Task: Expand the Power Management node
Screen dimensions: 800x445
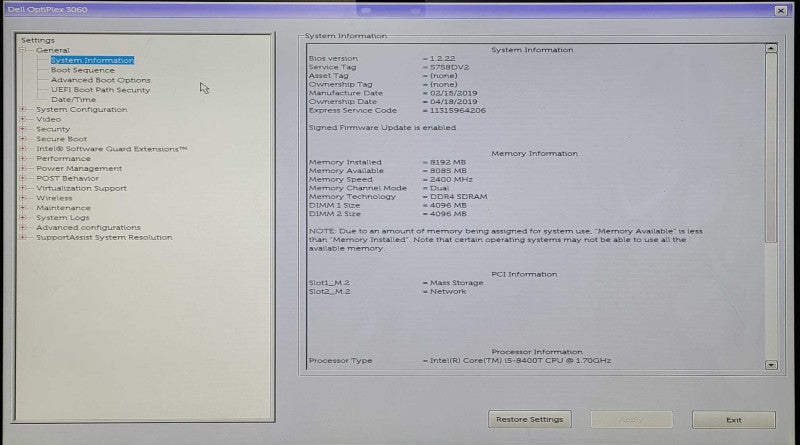Action: point(22,168)
